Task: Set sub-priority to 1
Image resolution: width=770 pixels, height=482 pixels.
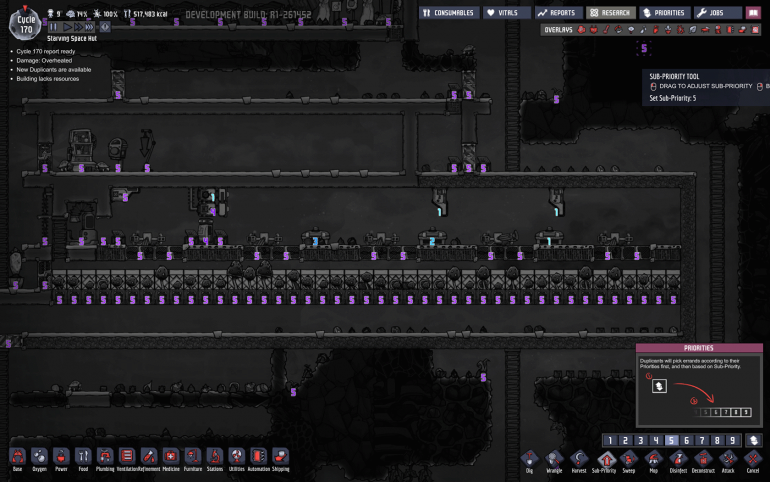Action: 610,440
